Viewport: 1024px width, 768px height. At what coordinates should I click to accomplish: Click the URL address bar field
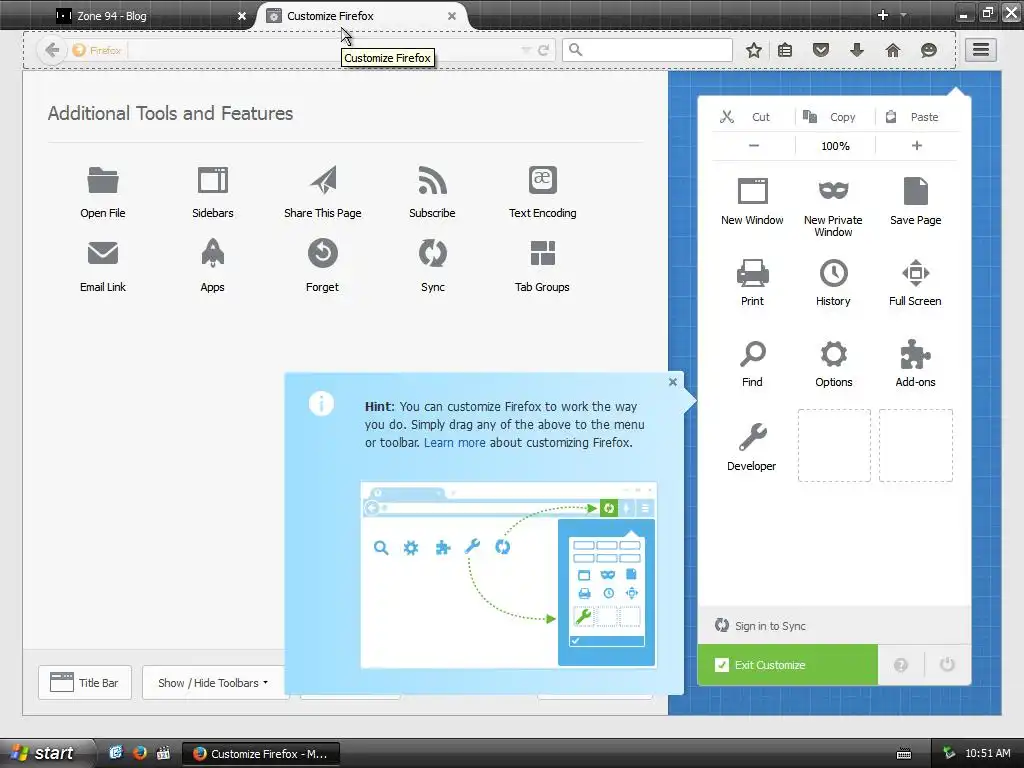coord(327,50)
